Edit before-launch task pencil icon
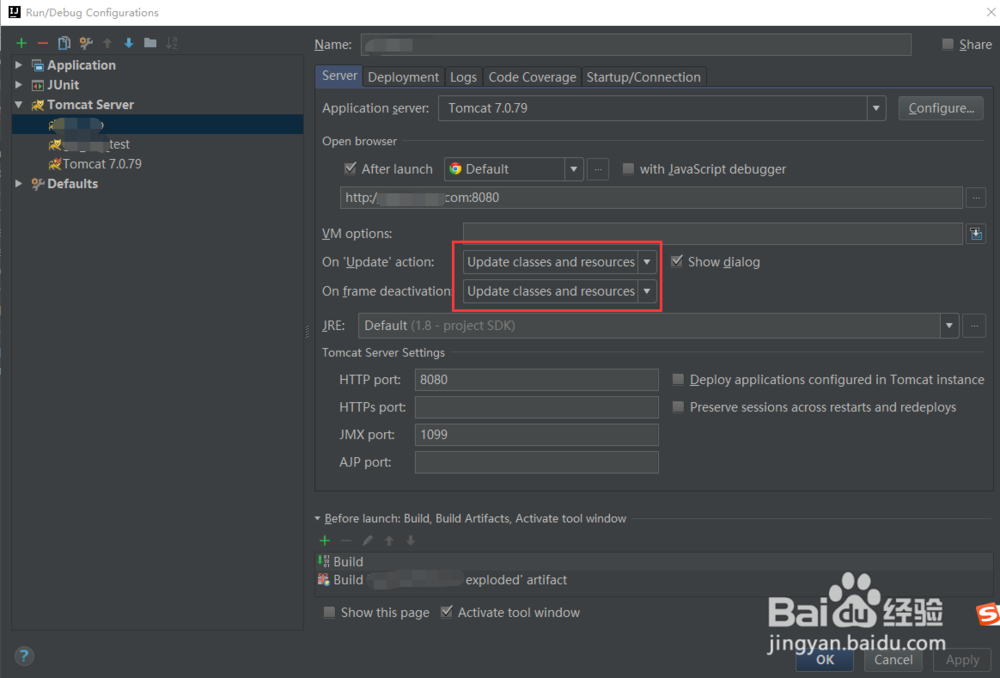1000x678 pixels. click(x=367, y=541)
